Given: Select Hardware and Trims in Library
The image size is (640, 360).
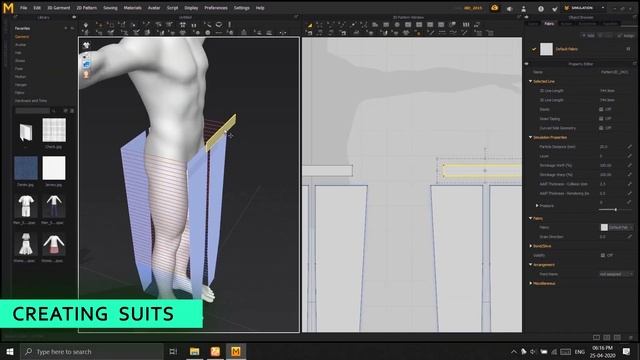Looking at the screenshot, I should pos(31,100).
